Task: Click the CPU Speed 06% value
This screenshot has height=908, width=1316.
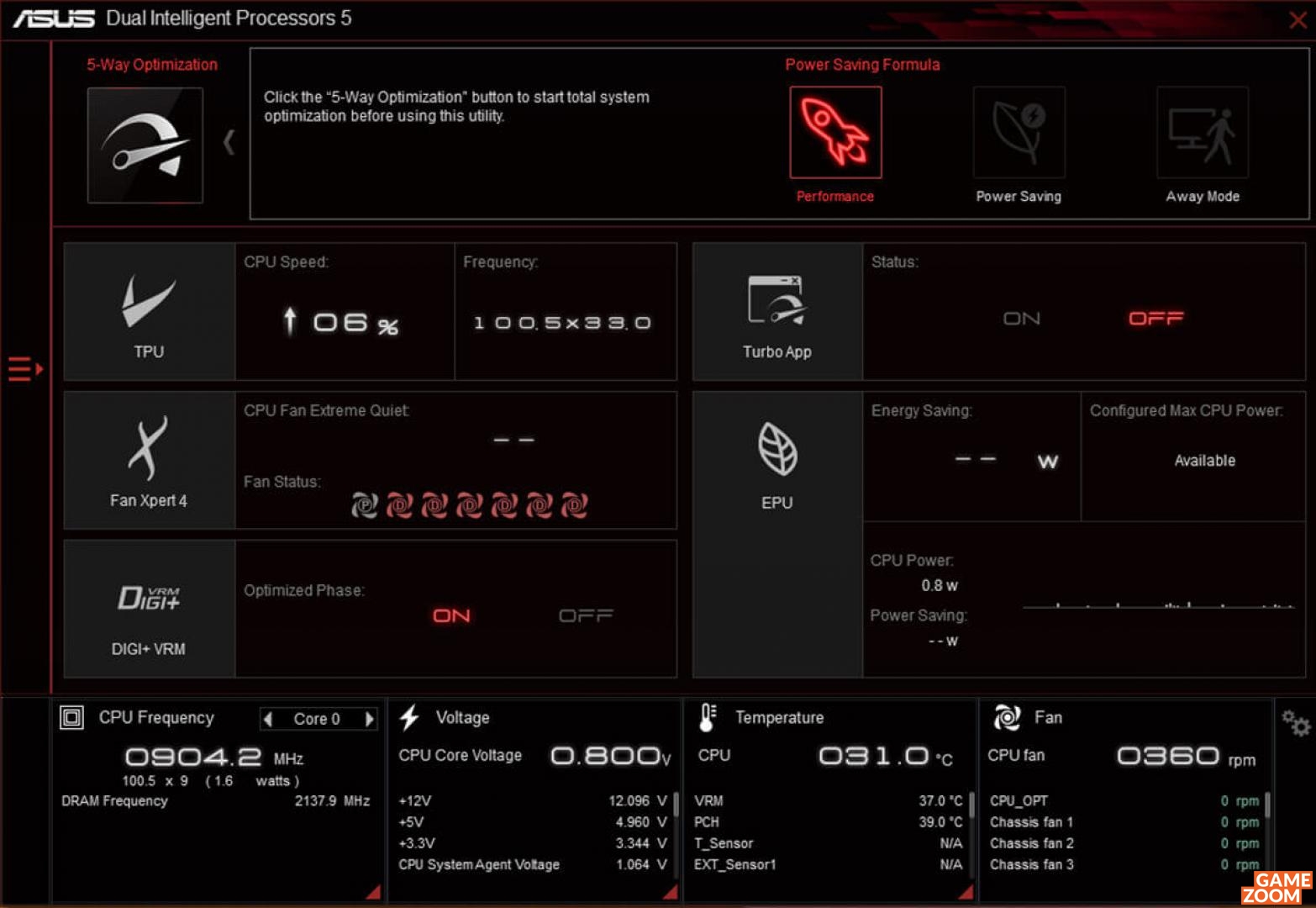Action: coord(355,323)
